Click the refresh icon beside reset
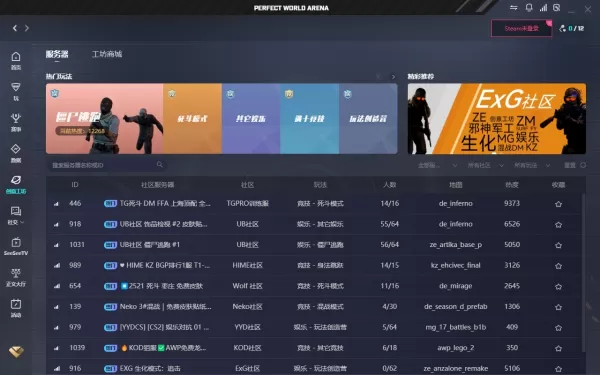The height and width of the screenshot is (375, 600). (583, 165)
